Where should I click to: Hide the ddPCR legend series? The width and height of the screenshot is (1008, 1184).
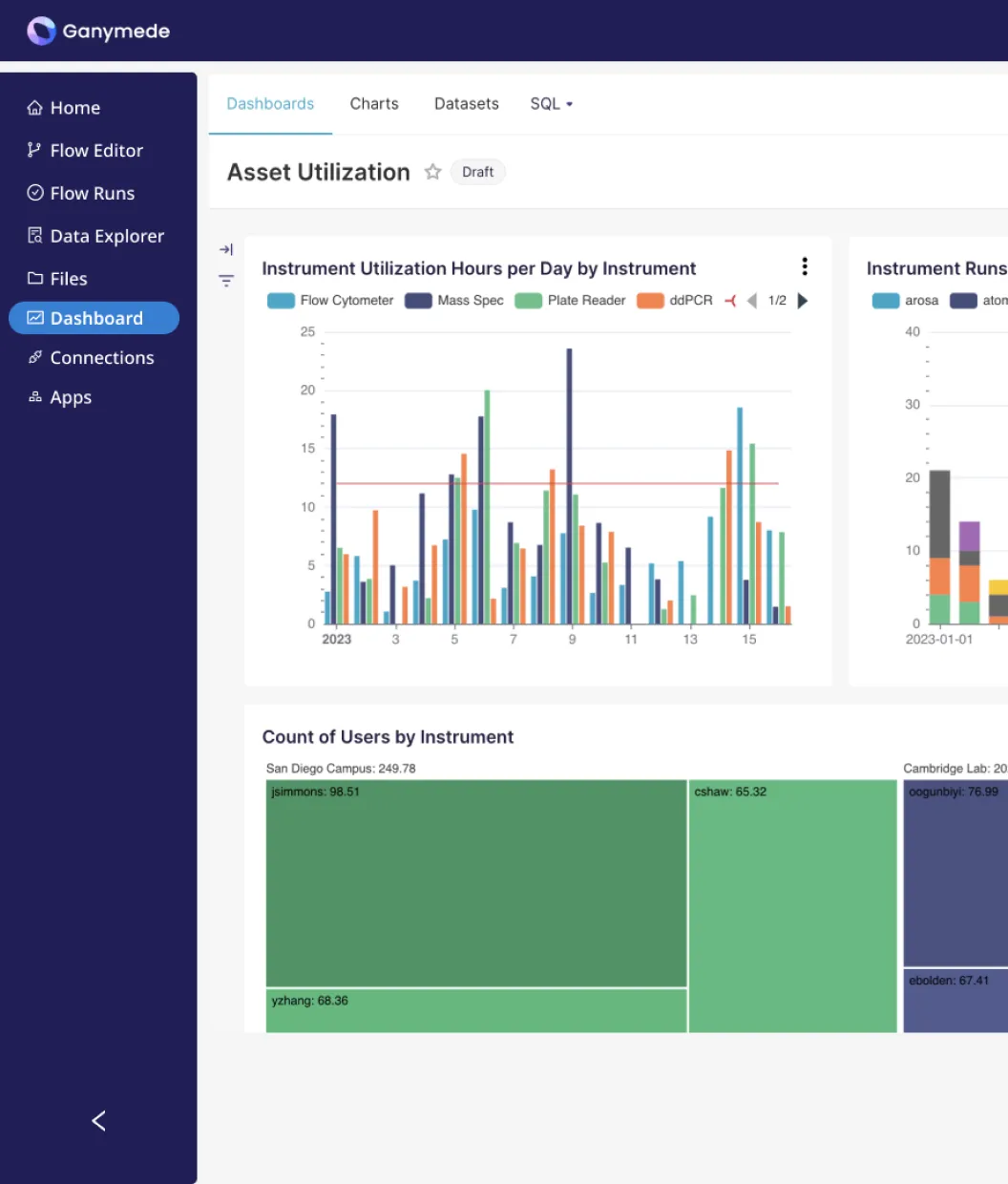(675, 300)
